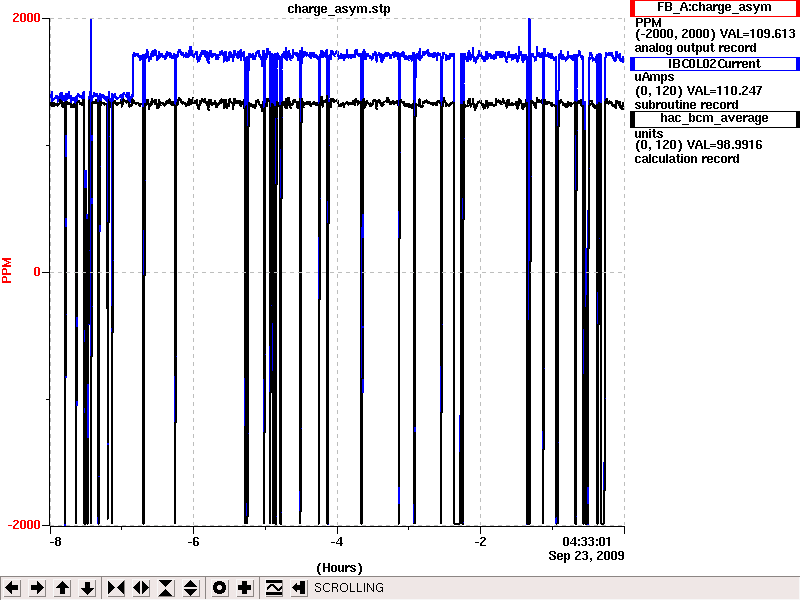
Task: Click the charge_asym.stp plot title
Action: 339,9
